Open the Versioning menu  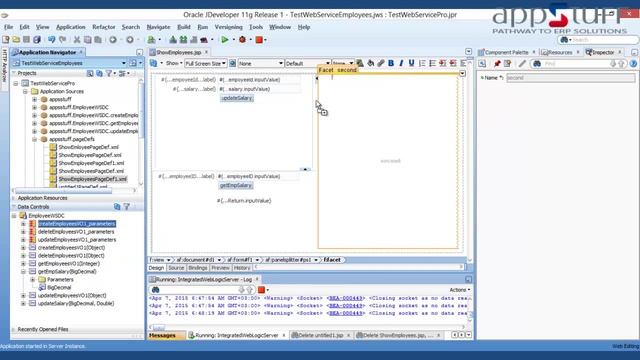pos(228,27)
